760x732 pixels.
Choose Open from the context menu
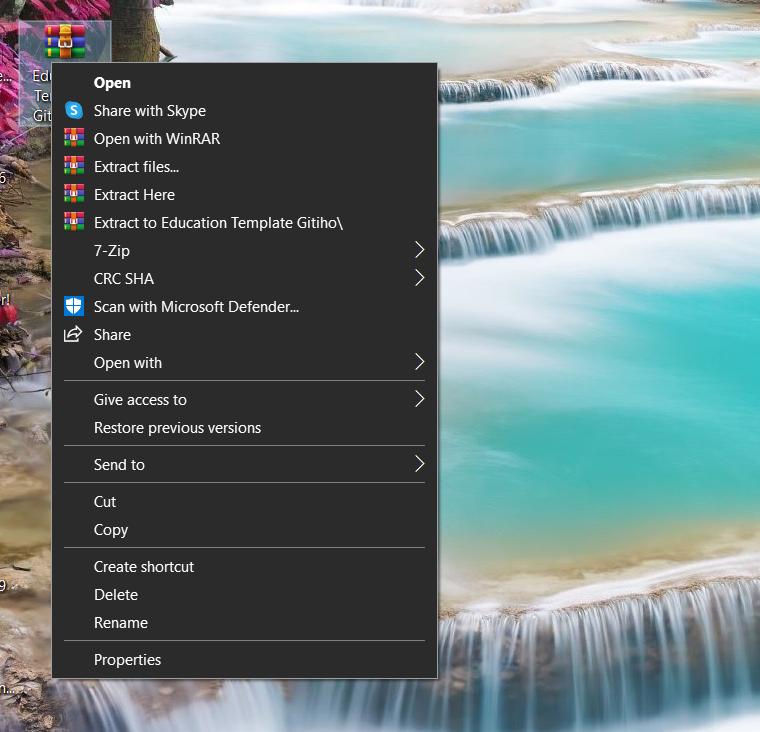[x=245, y=83]
